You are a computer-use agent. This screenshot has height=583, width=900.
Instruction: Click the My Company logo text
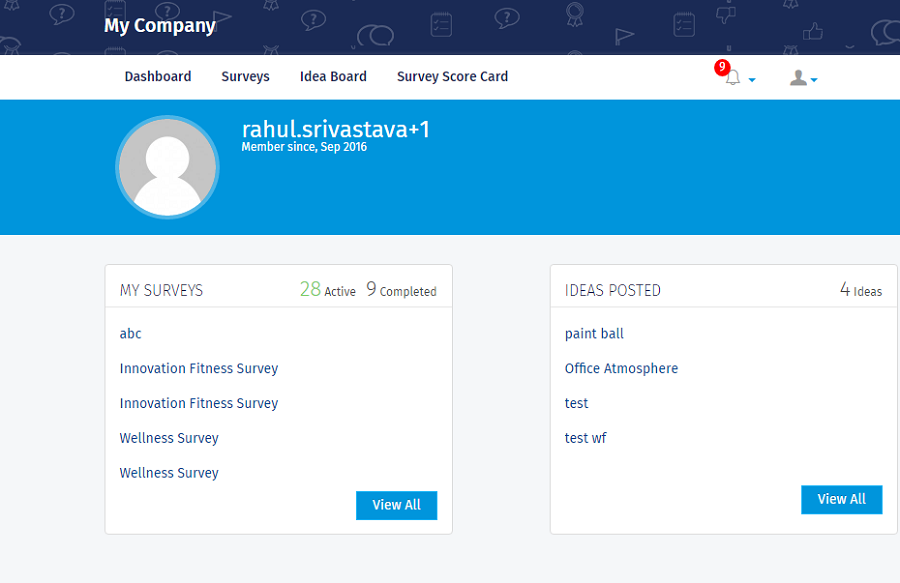tap(160, 26)
